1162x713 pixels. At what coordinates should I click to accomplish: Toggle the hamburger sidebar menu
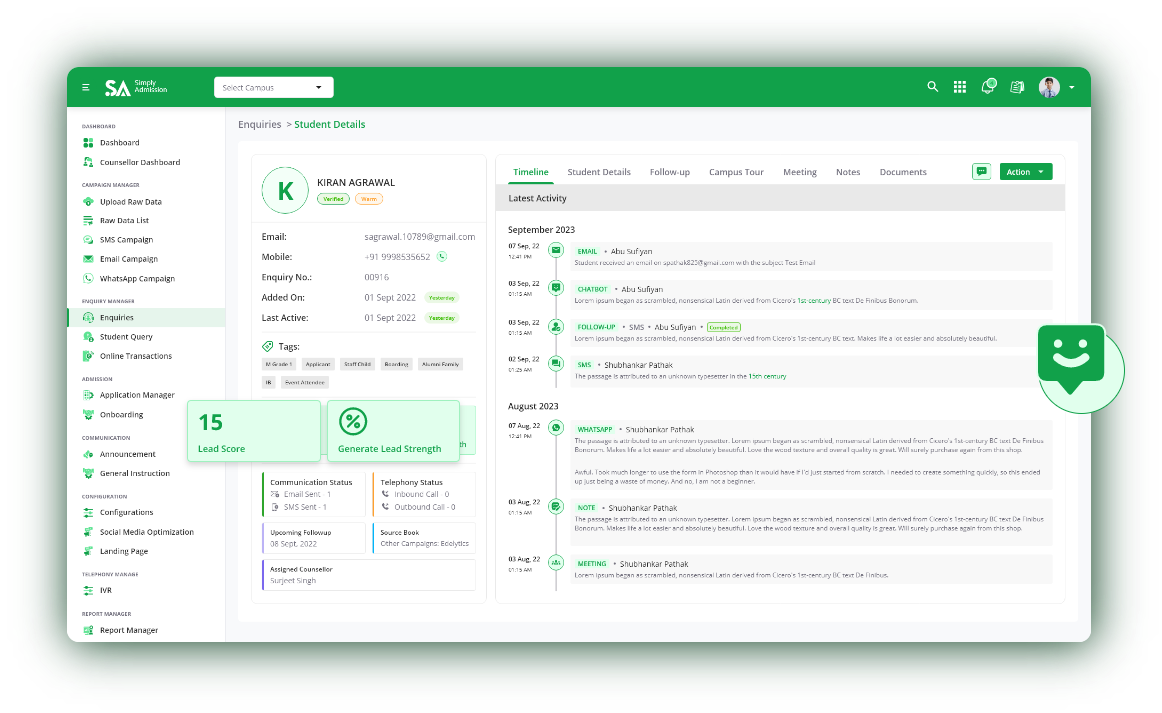86,88
